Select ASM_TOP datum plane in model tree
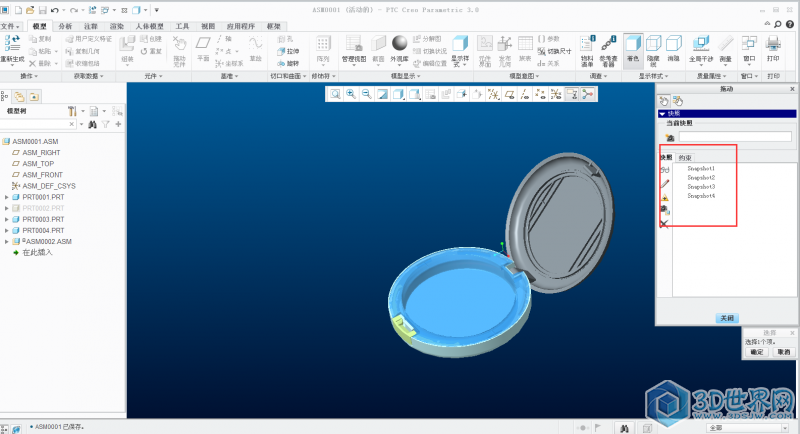800x434 pixels. tap(38, 164)
